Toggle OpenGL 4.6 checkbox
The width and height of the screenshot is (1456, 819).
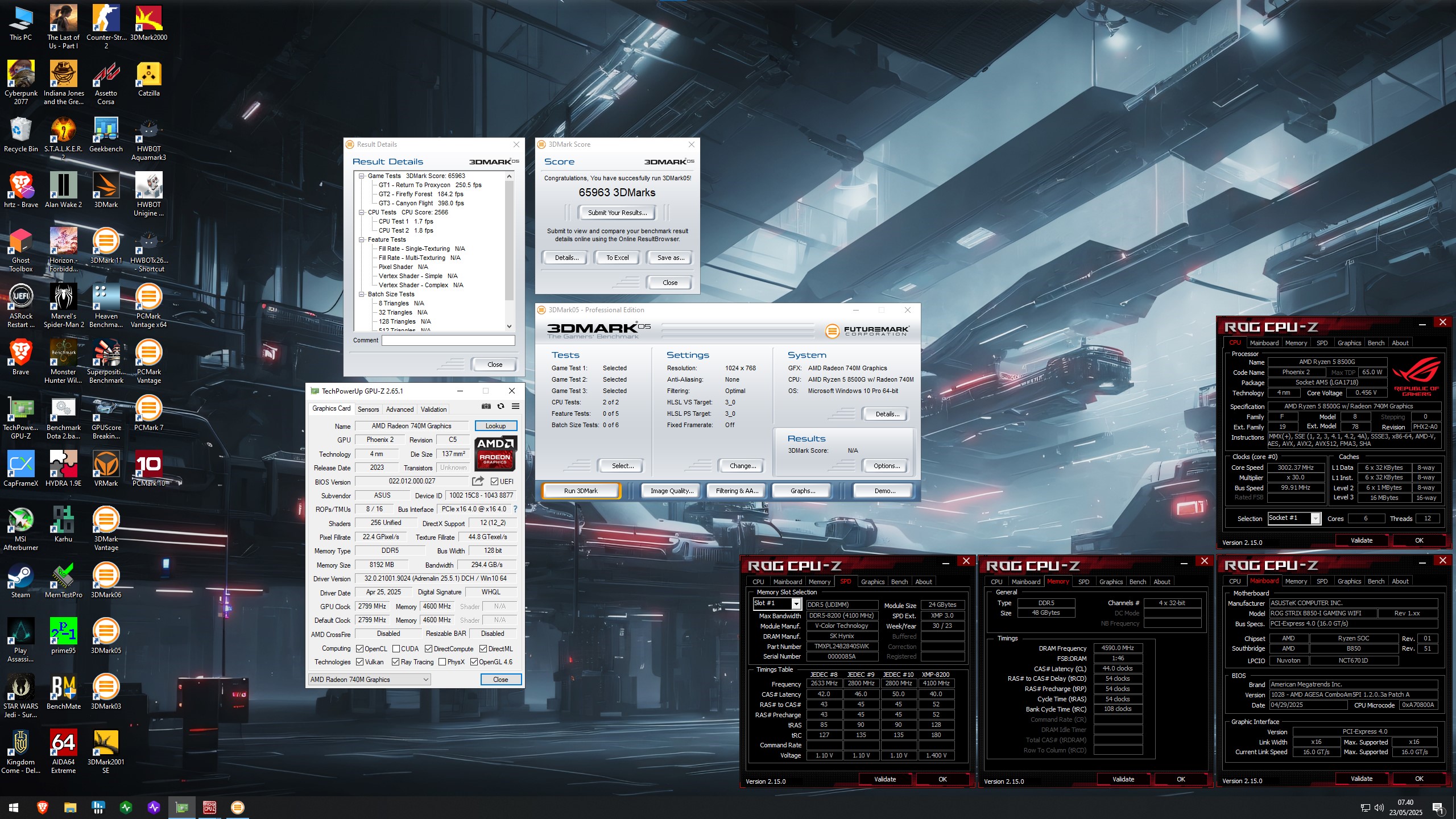tap(474, 662)
